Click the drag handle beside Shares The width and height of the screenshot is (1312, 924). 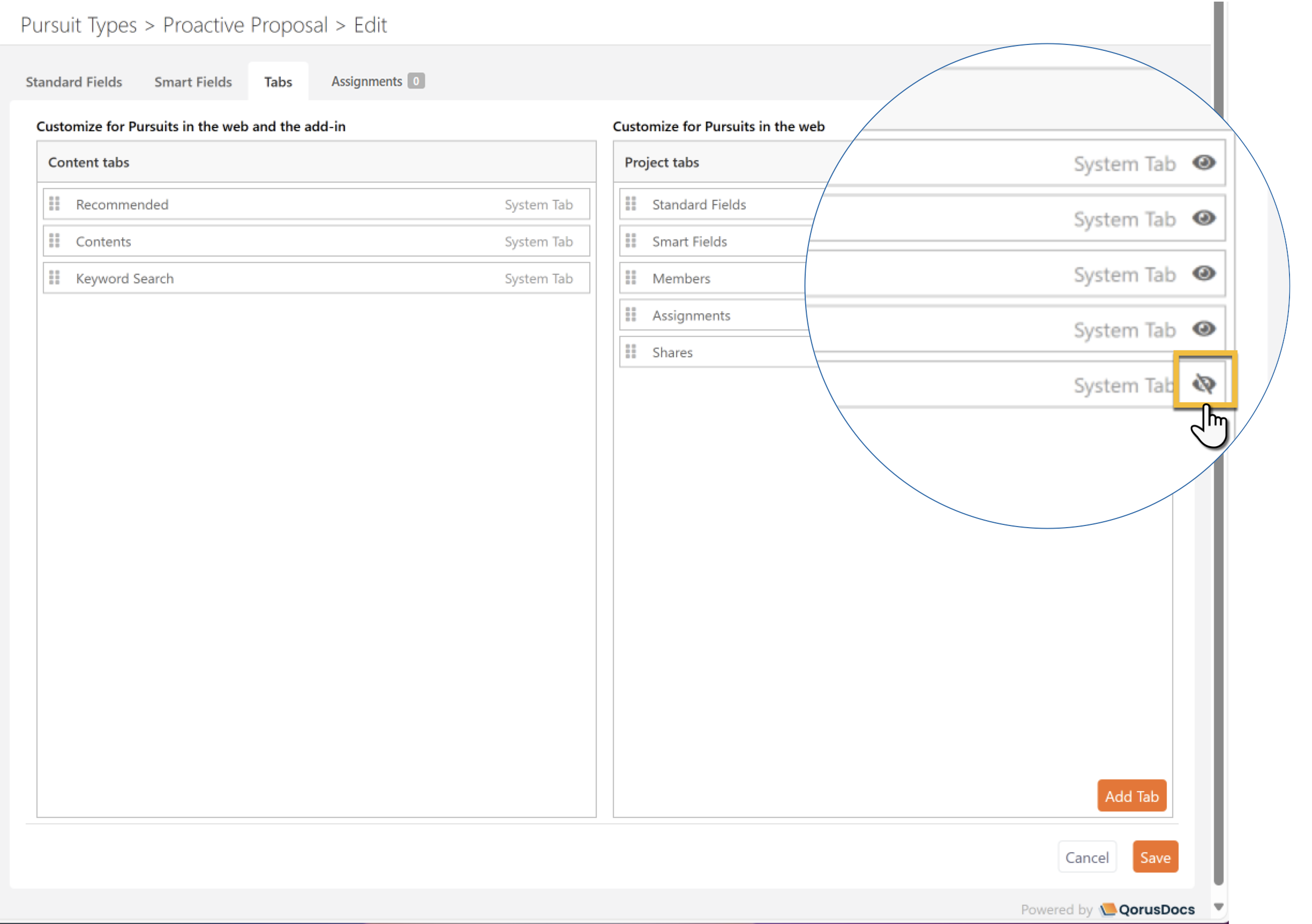click(x=631, y=352)
